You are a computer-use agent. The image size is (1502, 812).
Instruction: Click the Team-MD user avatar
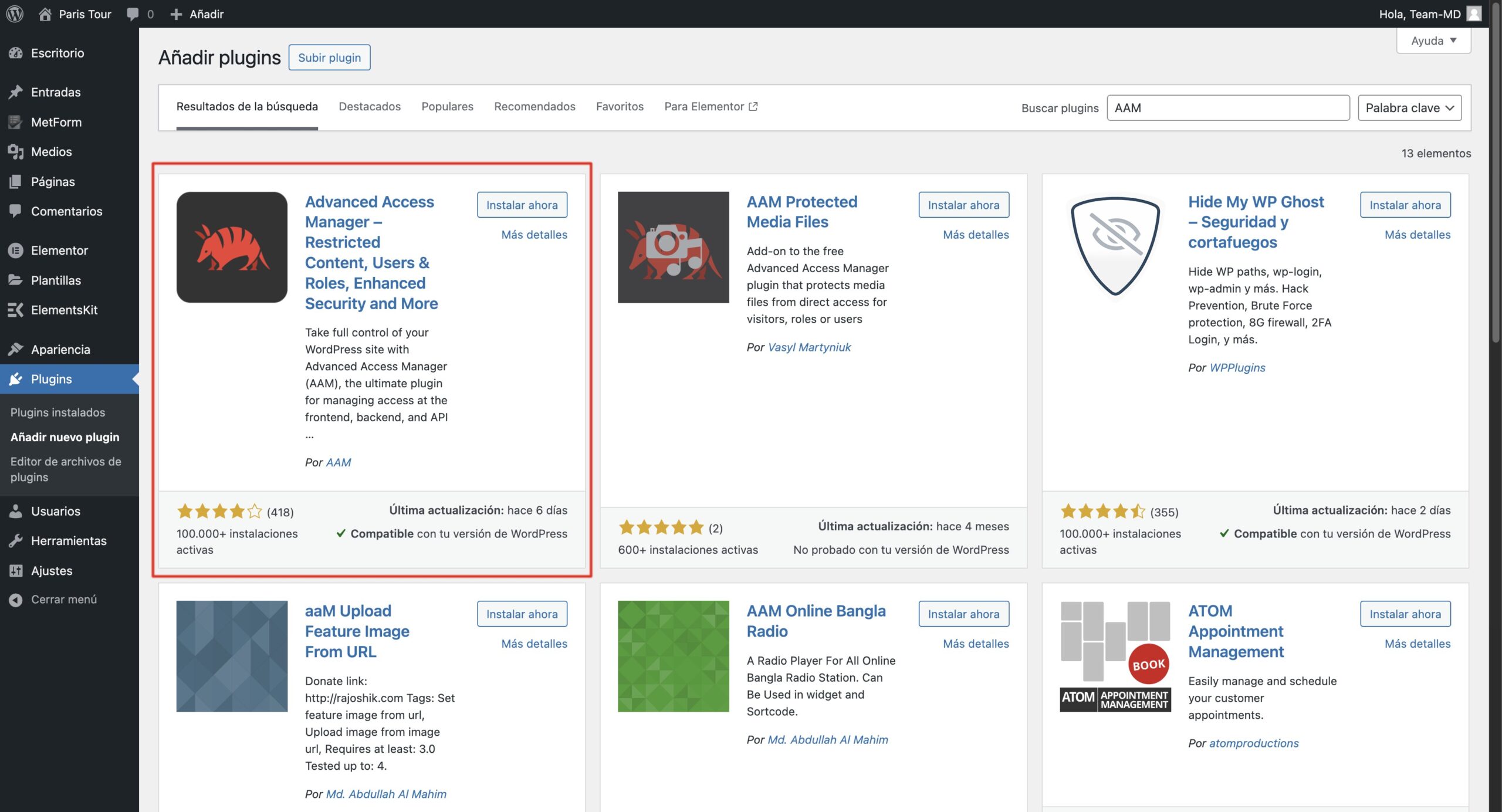pyautogui.click(x=1474, y=13)
